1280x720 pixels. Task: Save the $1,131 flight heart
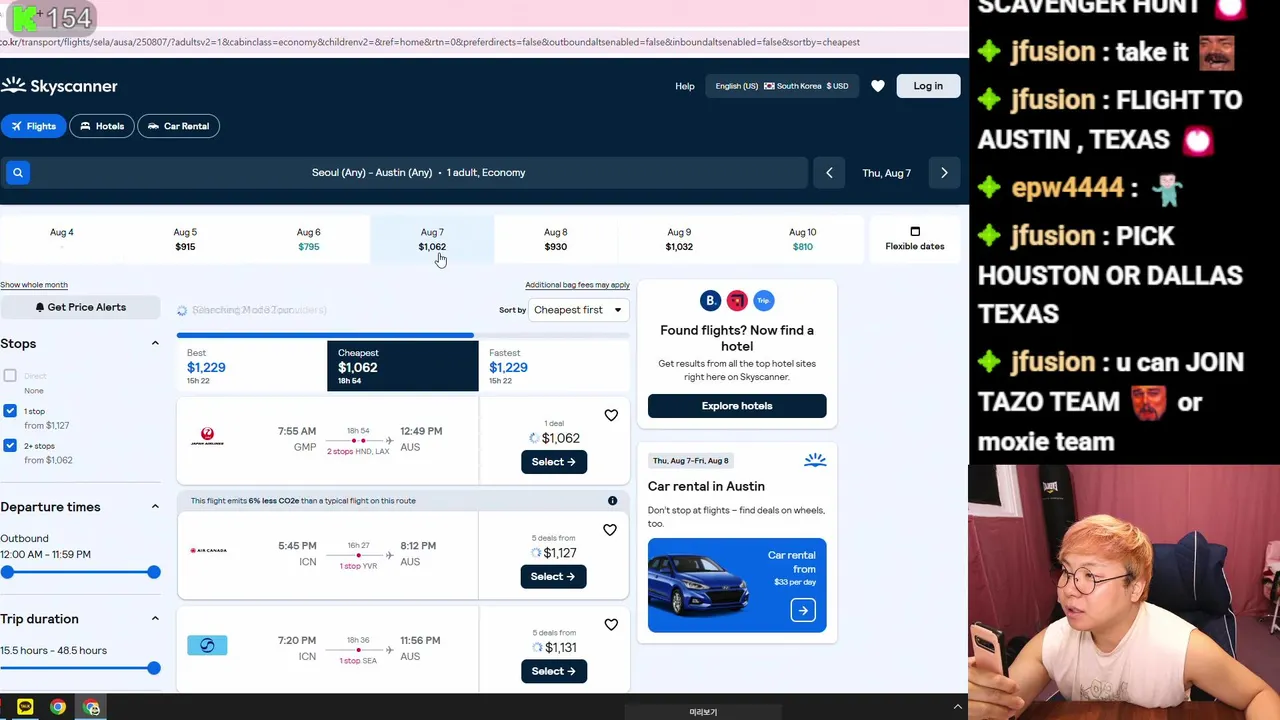(x=610, y=625)
